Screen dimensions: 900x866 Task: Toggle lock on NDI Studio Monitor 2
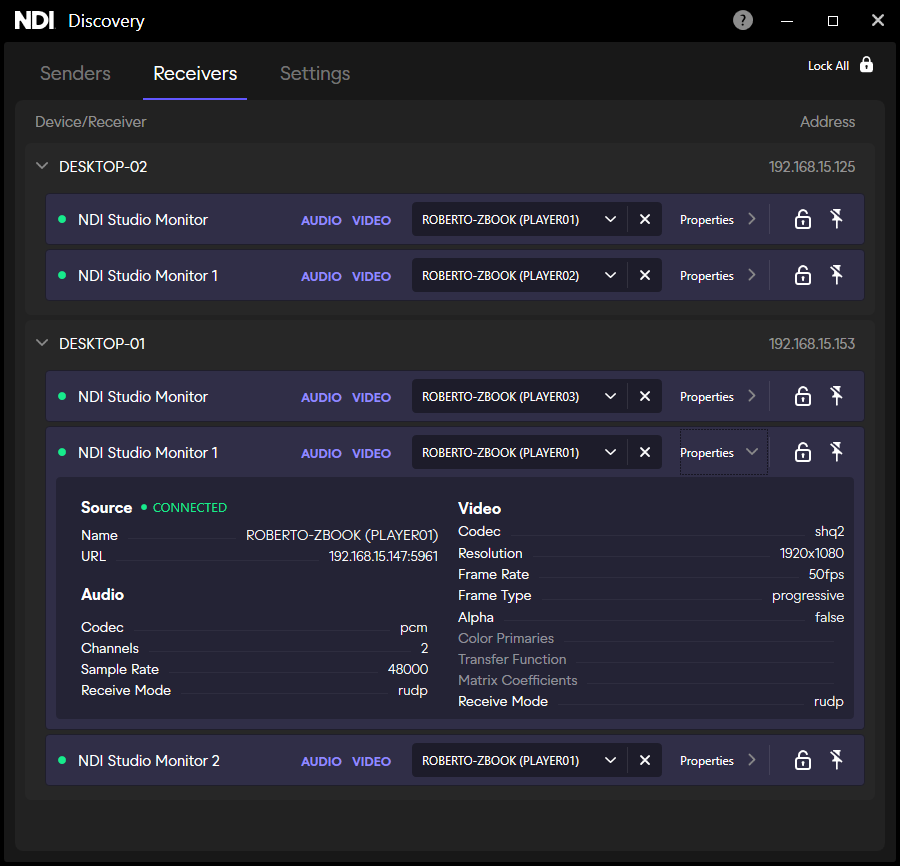coord(802,761)
